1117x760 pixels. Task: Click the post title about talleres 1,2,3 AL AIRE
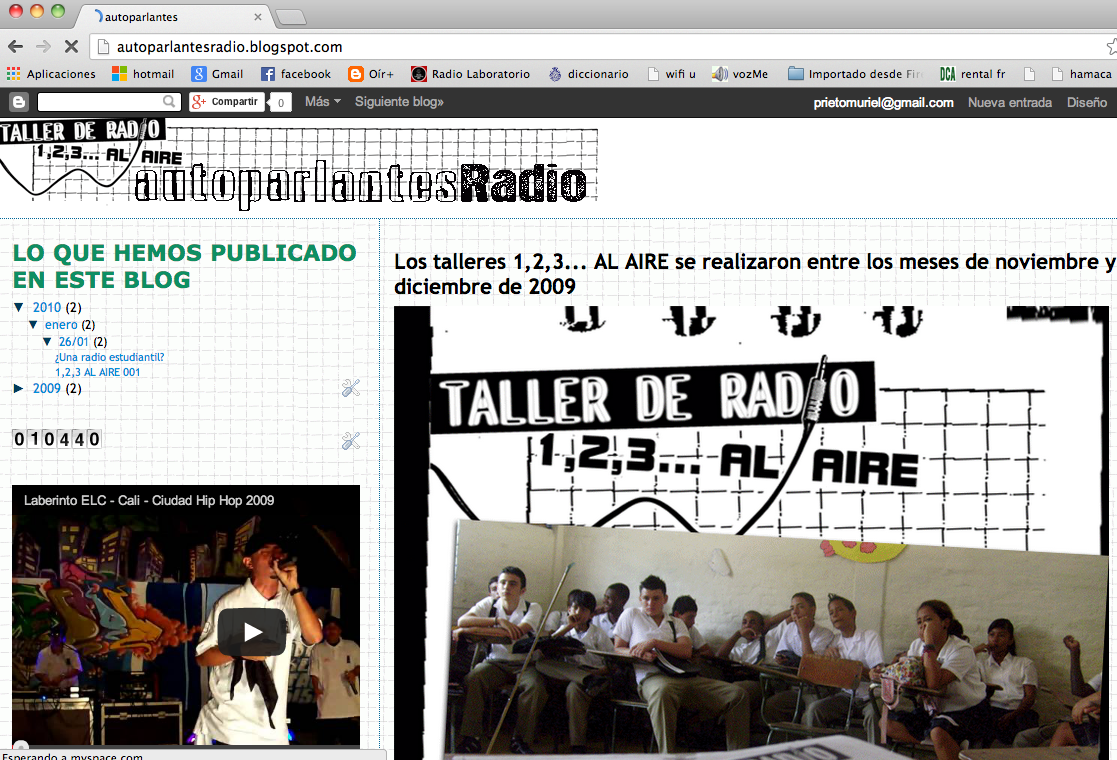click(755, 274)
